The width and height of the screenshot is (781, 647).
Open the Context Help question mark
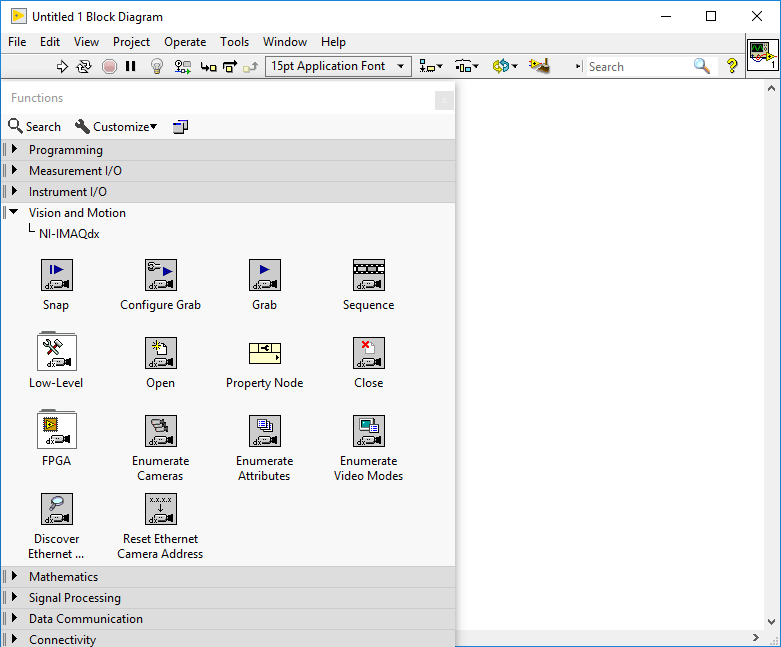click(732, 66)
